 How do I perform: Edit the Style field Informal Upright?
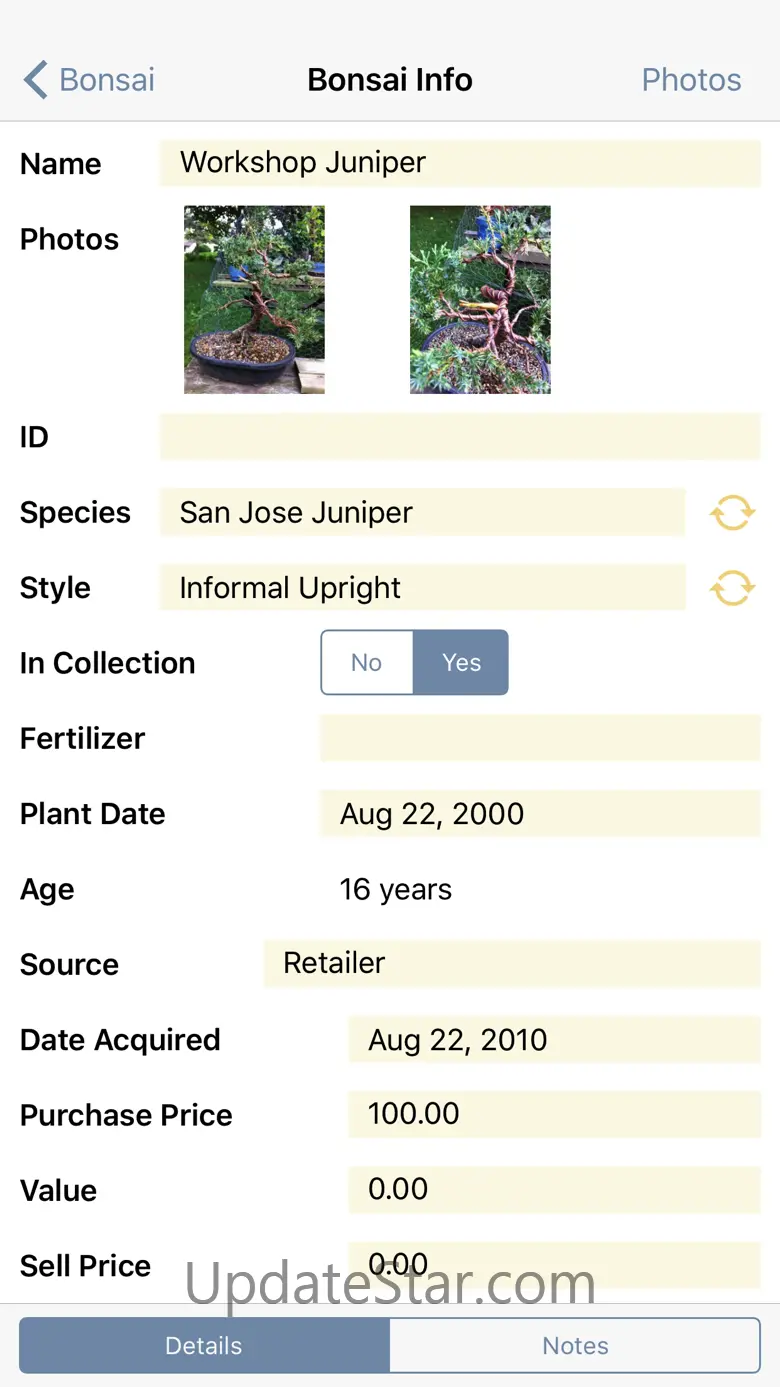[x=422, y=588]
